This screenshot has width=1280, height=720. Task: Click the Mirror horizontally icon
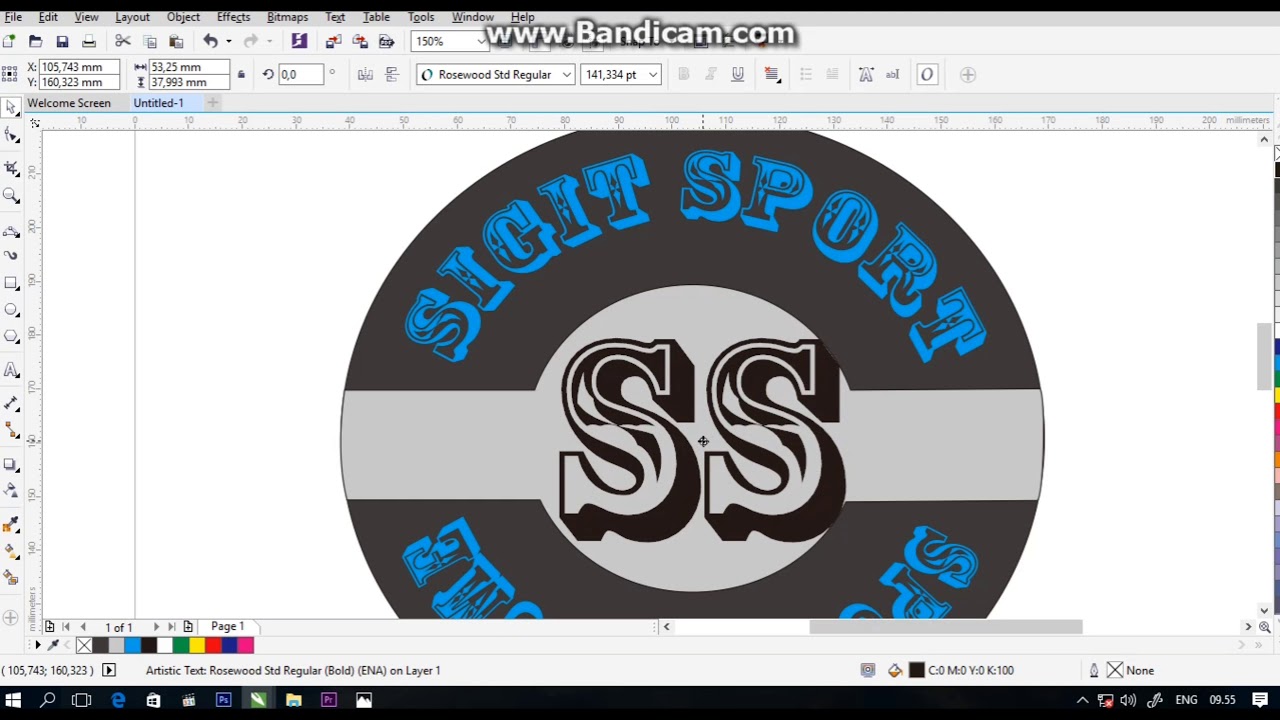pos(365,74)
